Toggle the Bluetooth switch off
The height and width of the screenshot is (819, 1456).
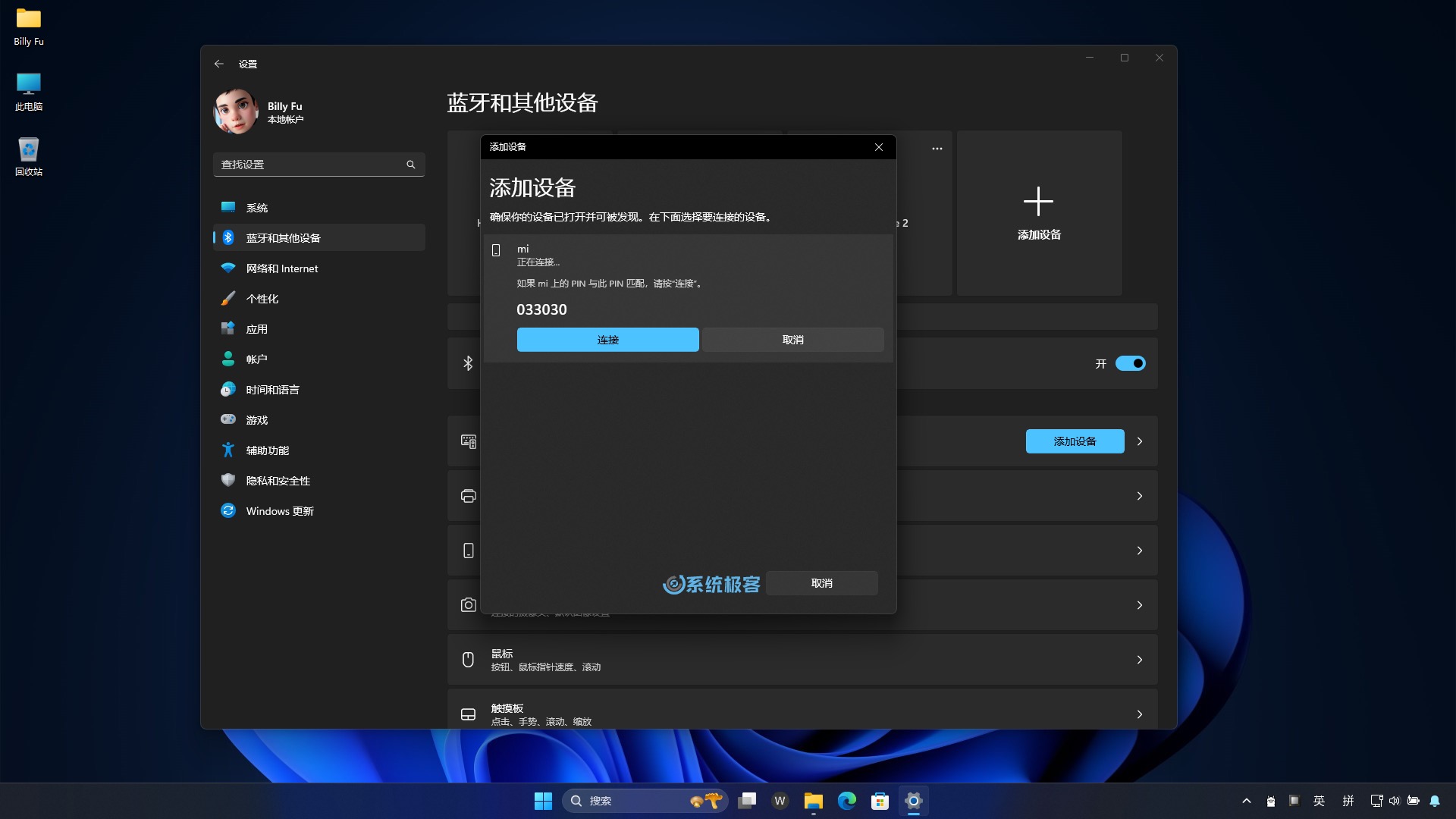click(1130, 363)
